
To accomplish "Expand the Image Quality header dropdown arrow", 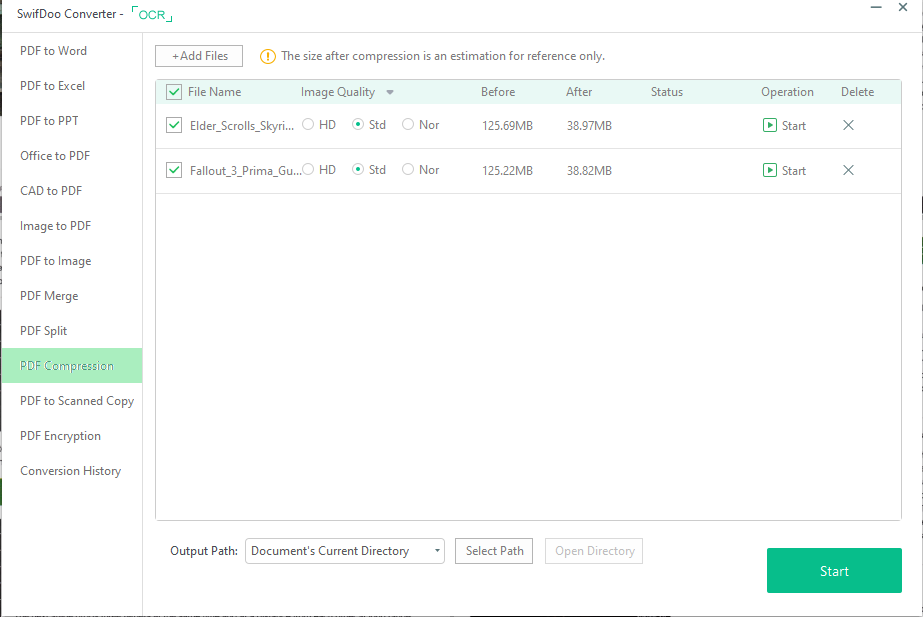I will [x=390, y=92].
